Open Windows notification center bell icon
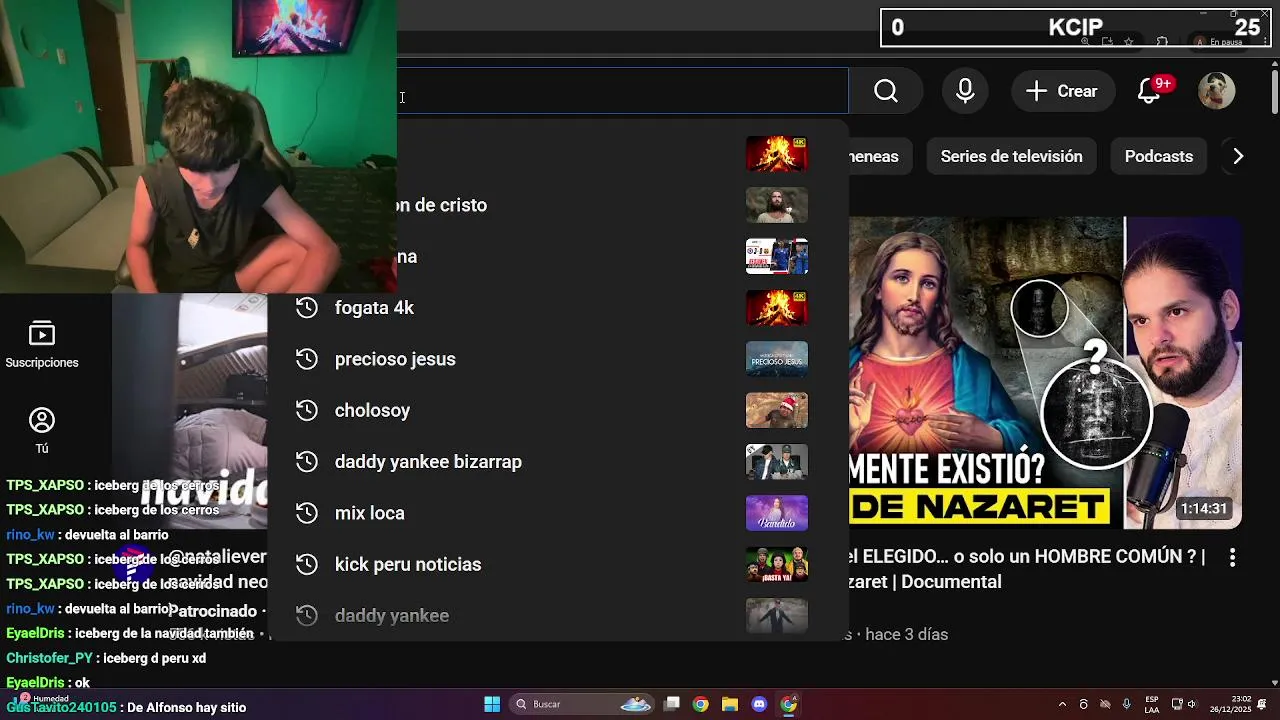Image resolution: width=1280 pixels, height=720 pixels. point(1261,704)
